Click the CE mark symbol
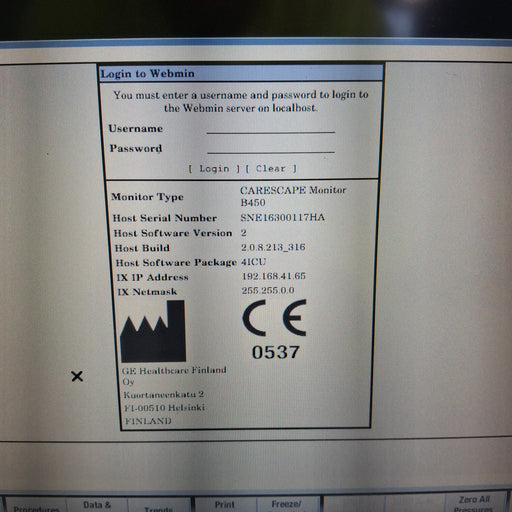 pyautogui.click(x=274, y=318)
